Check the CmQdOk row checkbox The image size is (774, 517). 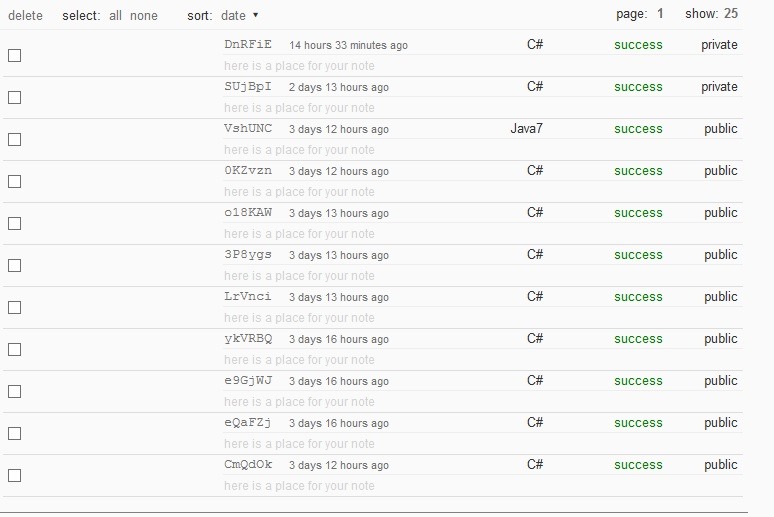click(15, 475)
